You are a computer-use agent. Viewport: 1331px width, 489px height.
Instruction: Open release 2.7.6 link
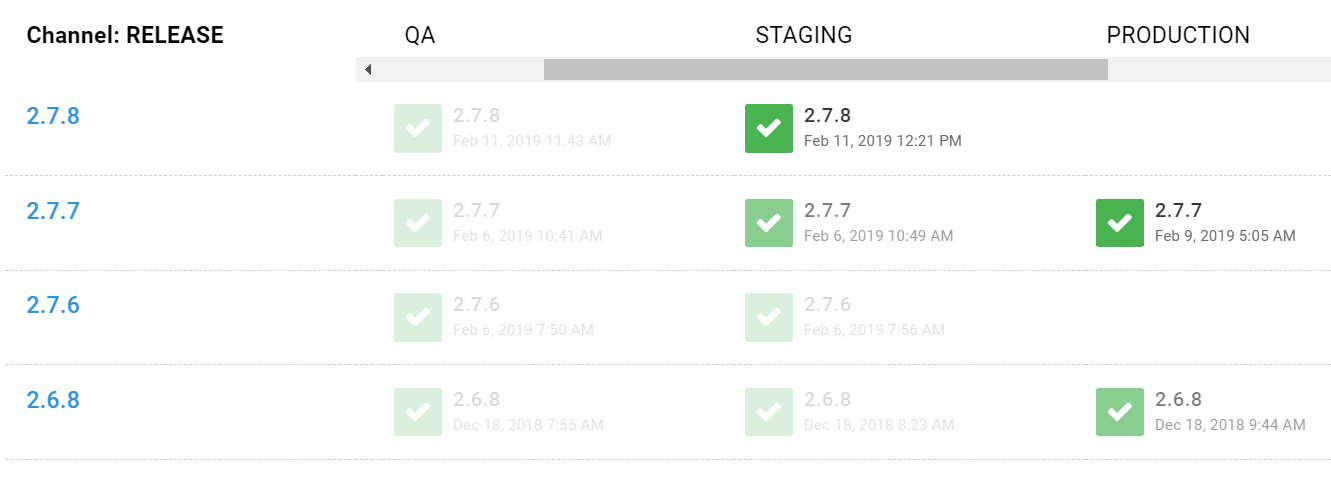[x=53, y=305]
